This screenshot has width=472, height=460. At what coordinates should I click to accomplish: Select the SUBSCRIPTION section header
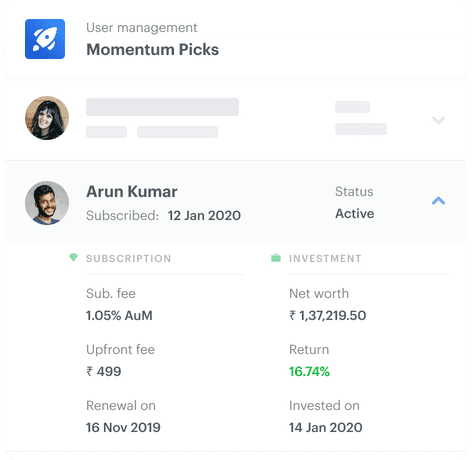(x=129, y=259)
